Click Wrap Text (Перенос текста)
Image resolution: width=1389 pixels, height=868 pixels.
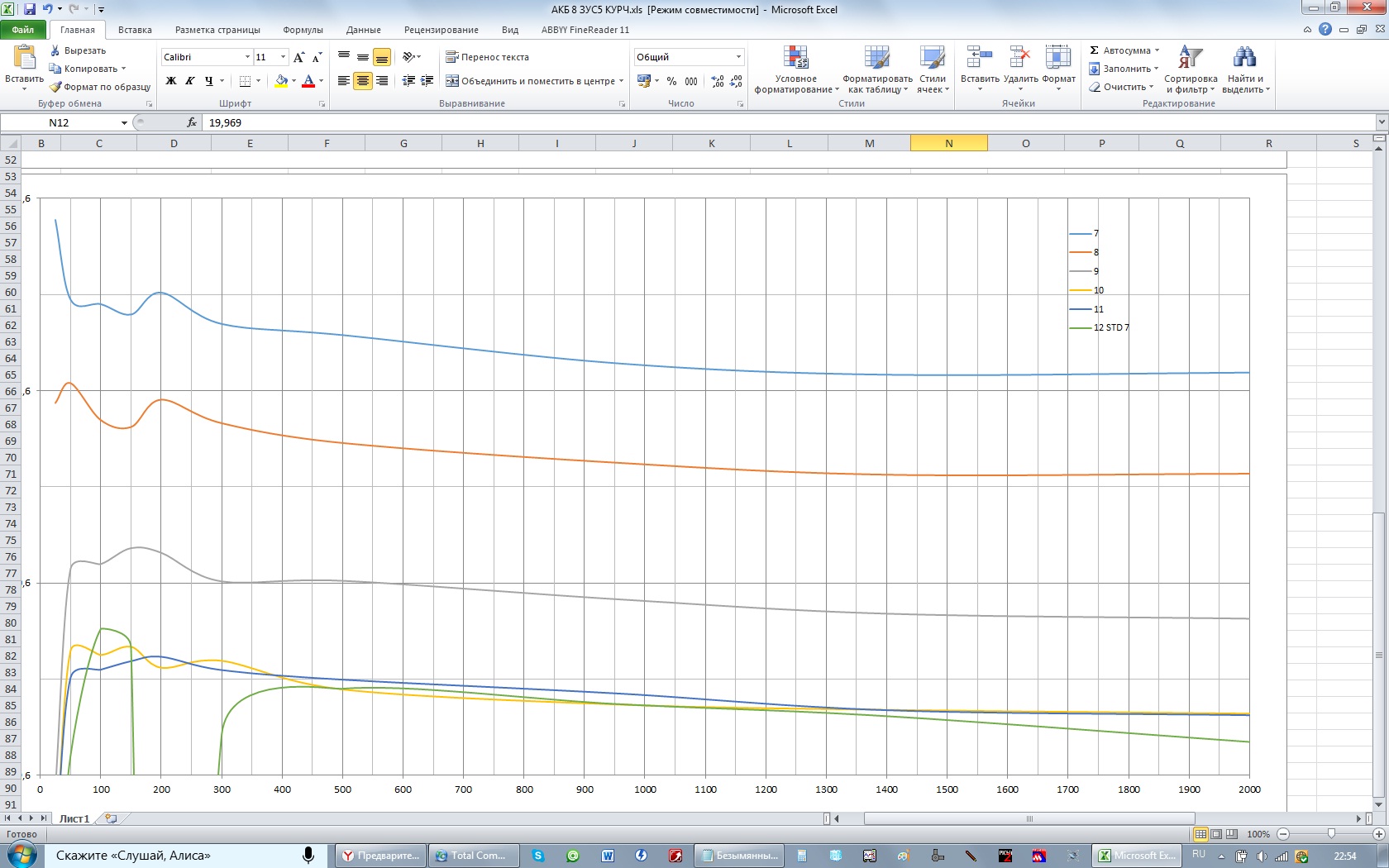487,57
